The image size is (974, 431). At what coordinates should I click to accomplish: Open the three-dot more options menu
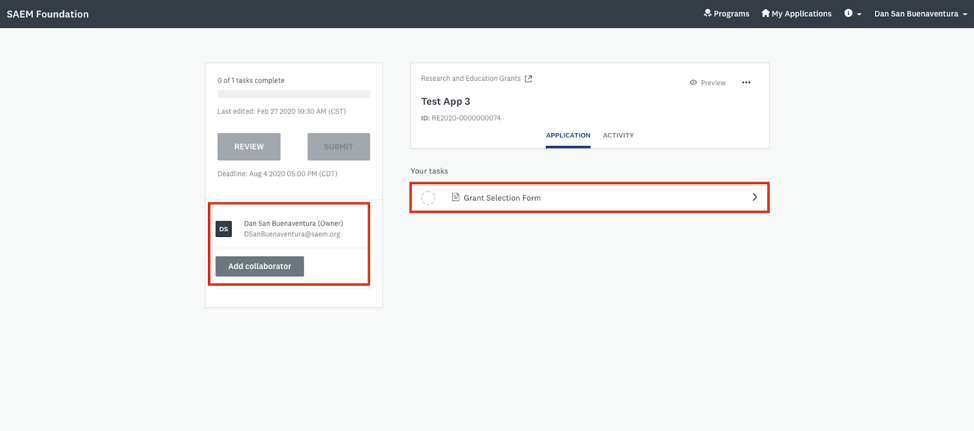746,83
